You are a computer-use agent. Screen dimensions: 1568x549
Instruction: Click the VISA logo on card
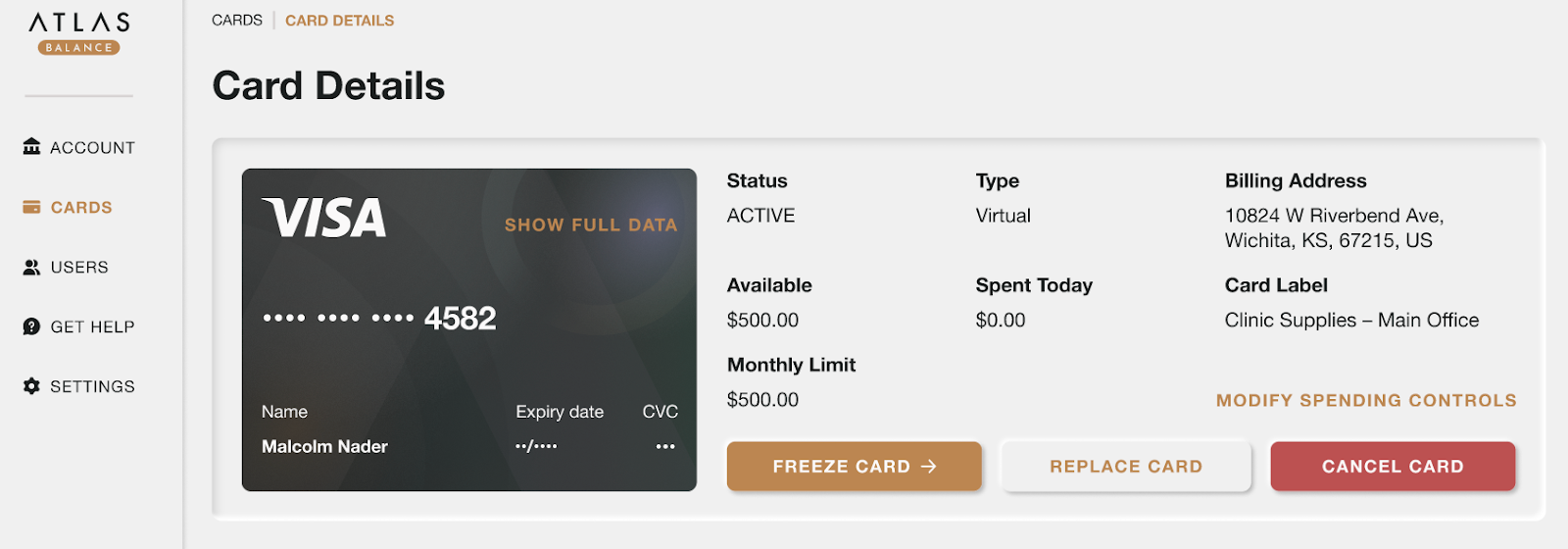pyautogui.click(x=324, y=218)
